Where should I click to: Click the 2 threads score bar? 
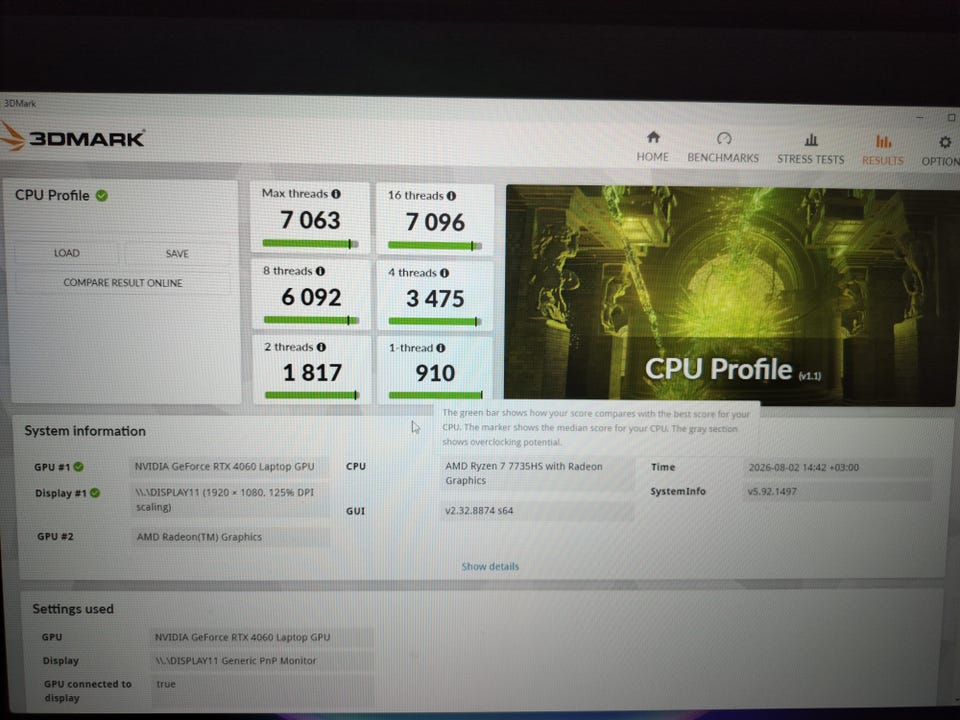point(312,395)
